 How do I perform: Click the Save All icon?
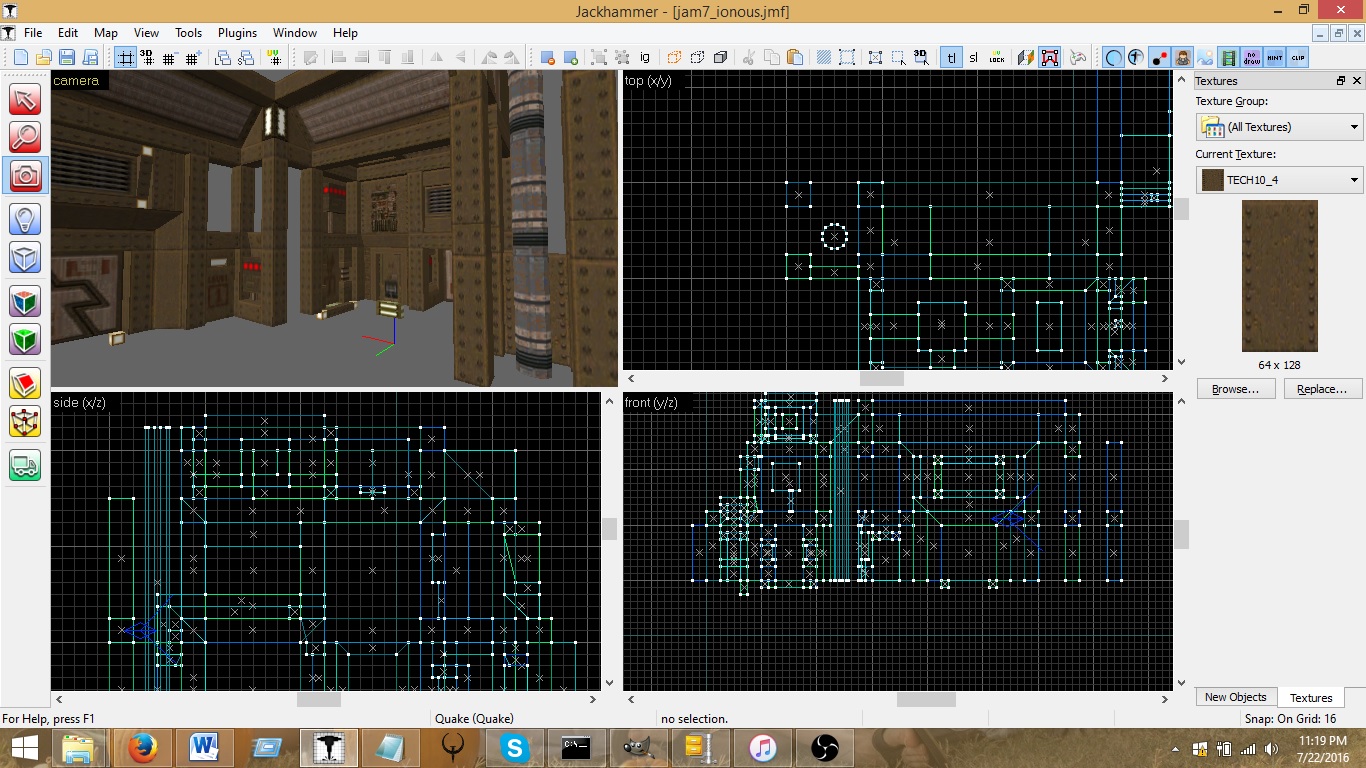[x=90, y=57]
